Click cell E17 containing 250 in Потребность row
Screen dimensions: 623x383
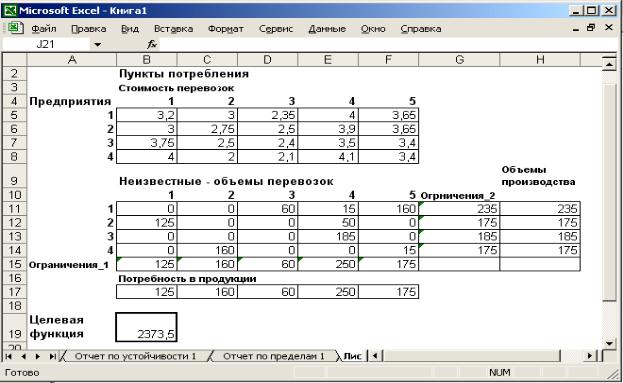pos(328,292)
